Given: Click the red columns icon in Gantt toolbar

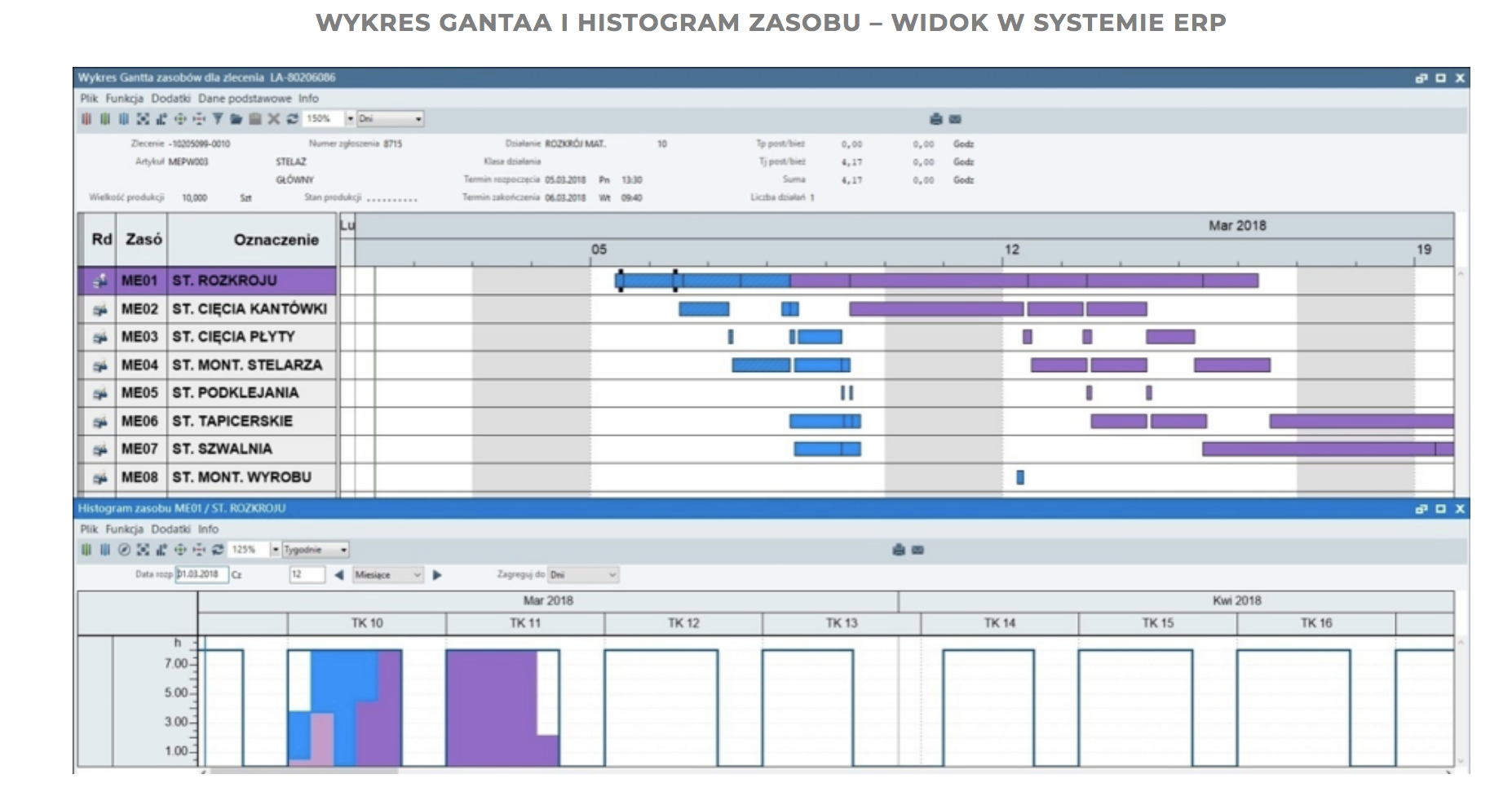Looking at the screenshot, I should coord(86,119).
